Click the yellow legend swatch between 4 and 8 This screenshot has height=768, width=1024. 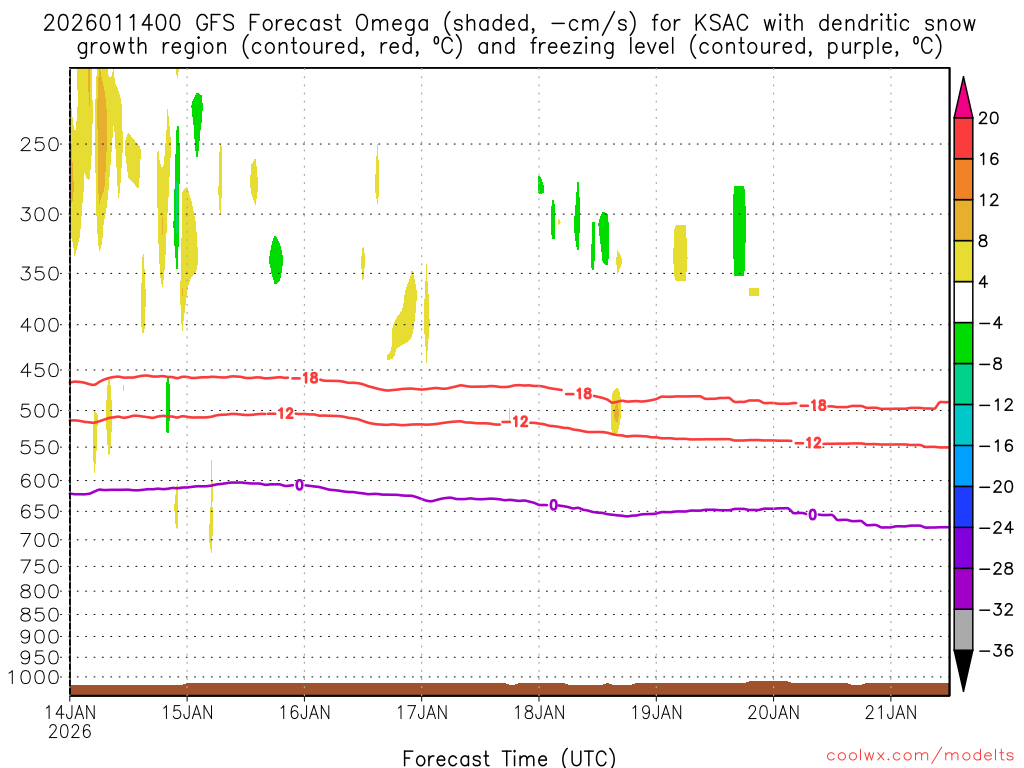pos(963,261)
